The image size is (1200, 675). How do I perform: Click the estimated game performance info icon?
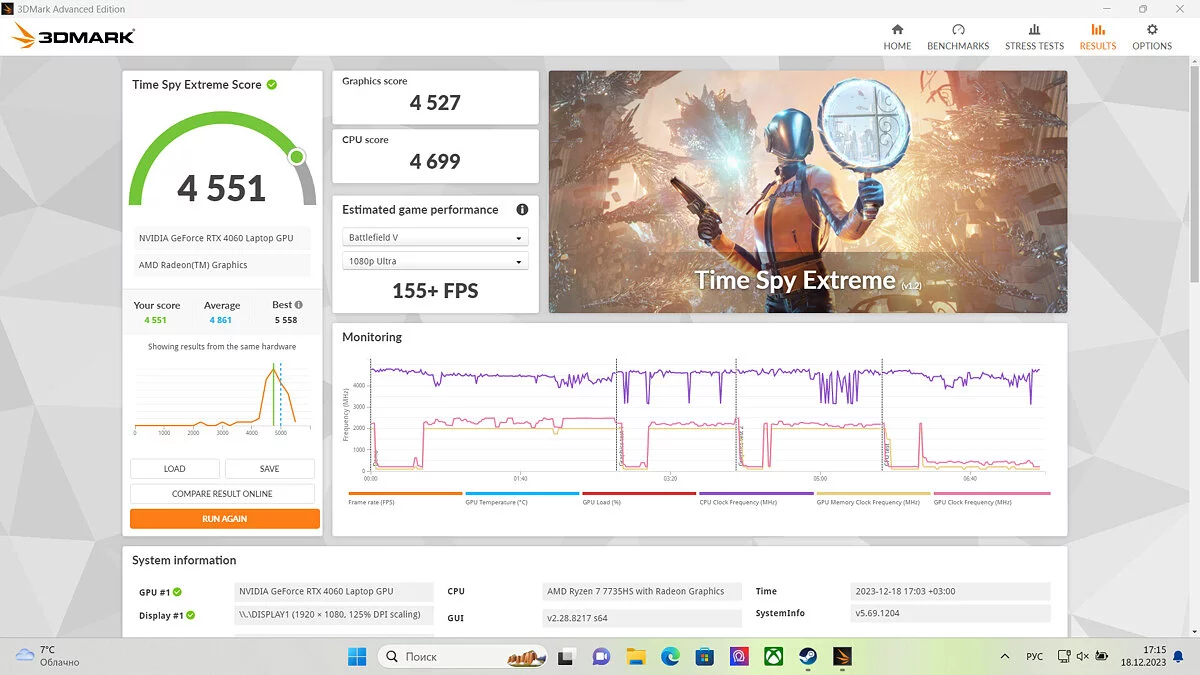click(x=521, y=210)
